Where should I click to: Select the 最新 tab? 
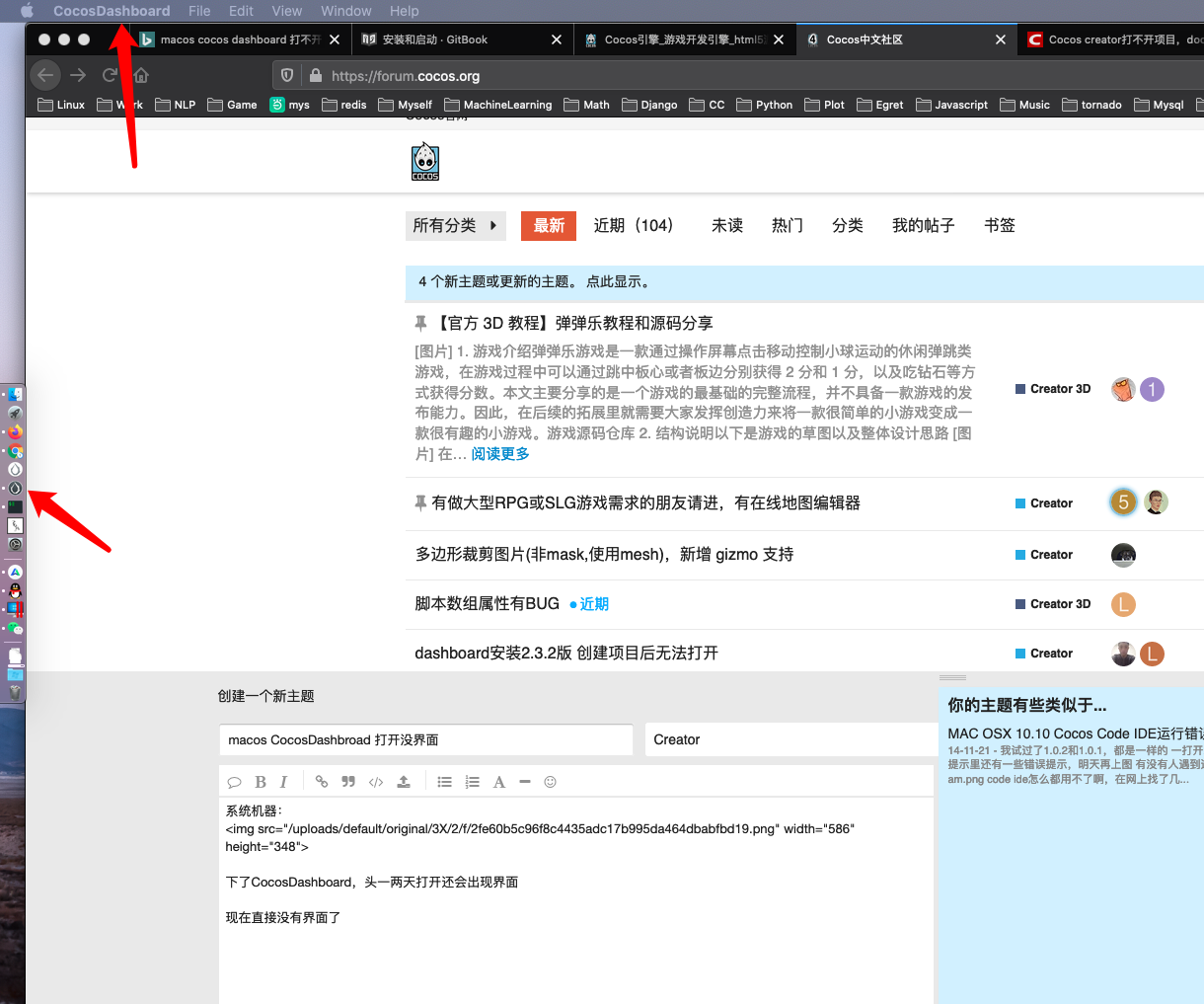click(549, 225)
